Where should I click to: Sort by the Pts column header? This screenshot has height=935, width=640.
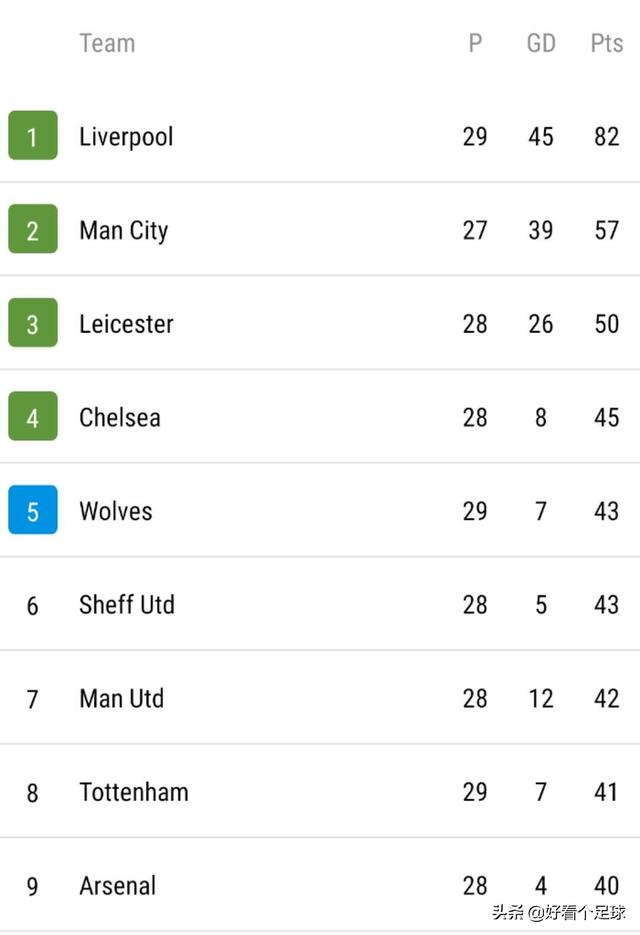(607, 43)
